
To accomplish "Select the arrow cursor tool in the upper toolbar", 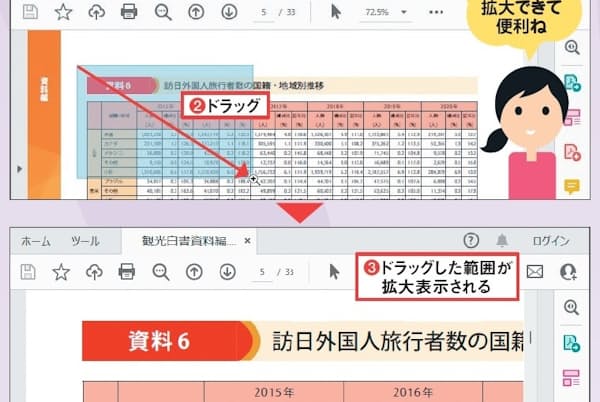I will 336,12.
